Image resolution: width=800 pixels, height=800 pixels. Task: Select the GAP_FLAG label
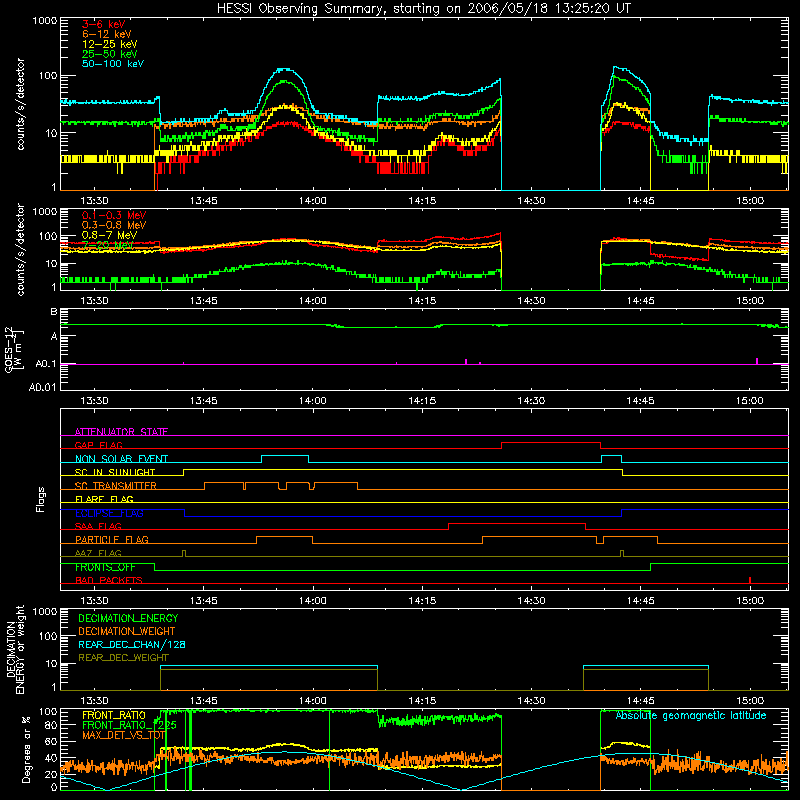pos(98,445)
